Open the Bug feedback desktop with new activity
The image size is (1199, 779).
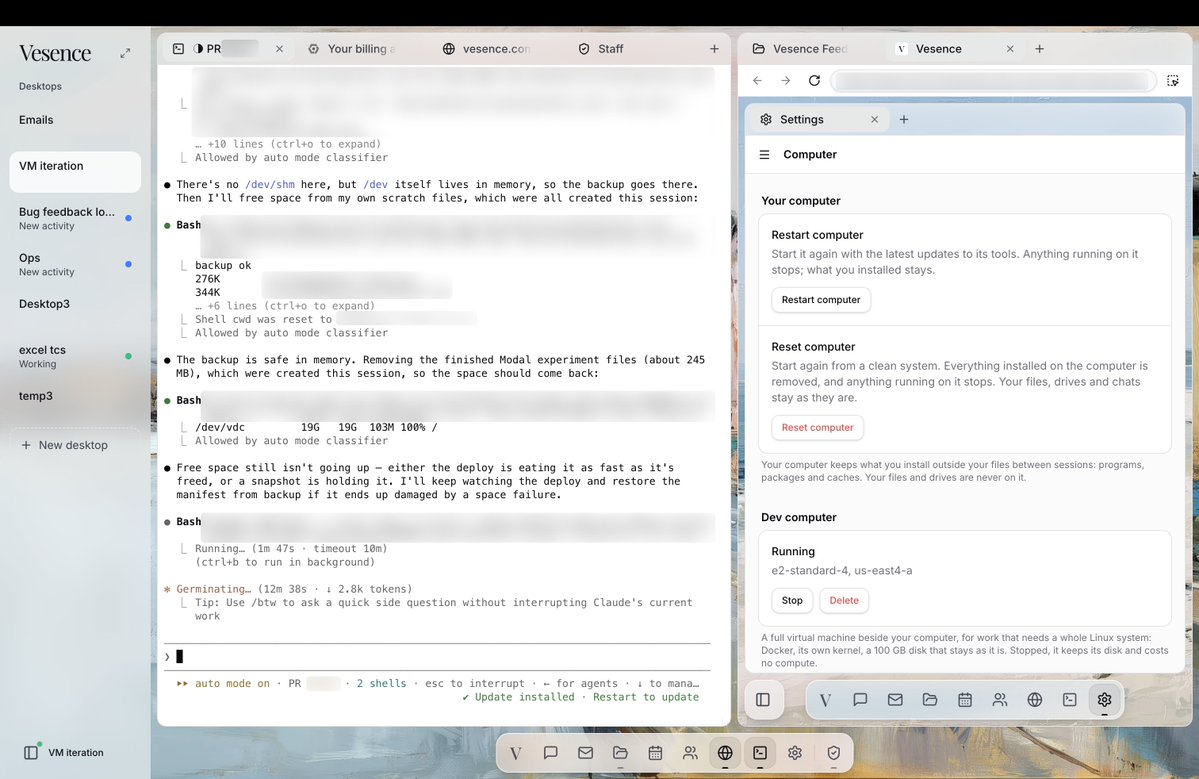75,218
